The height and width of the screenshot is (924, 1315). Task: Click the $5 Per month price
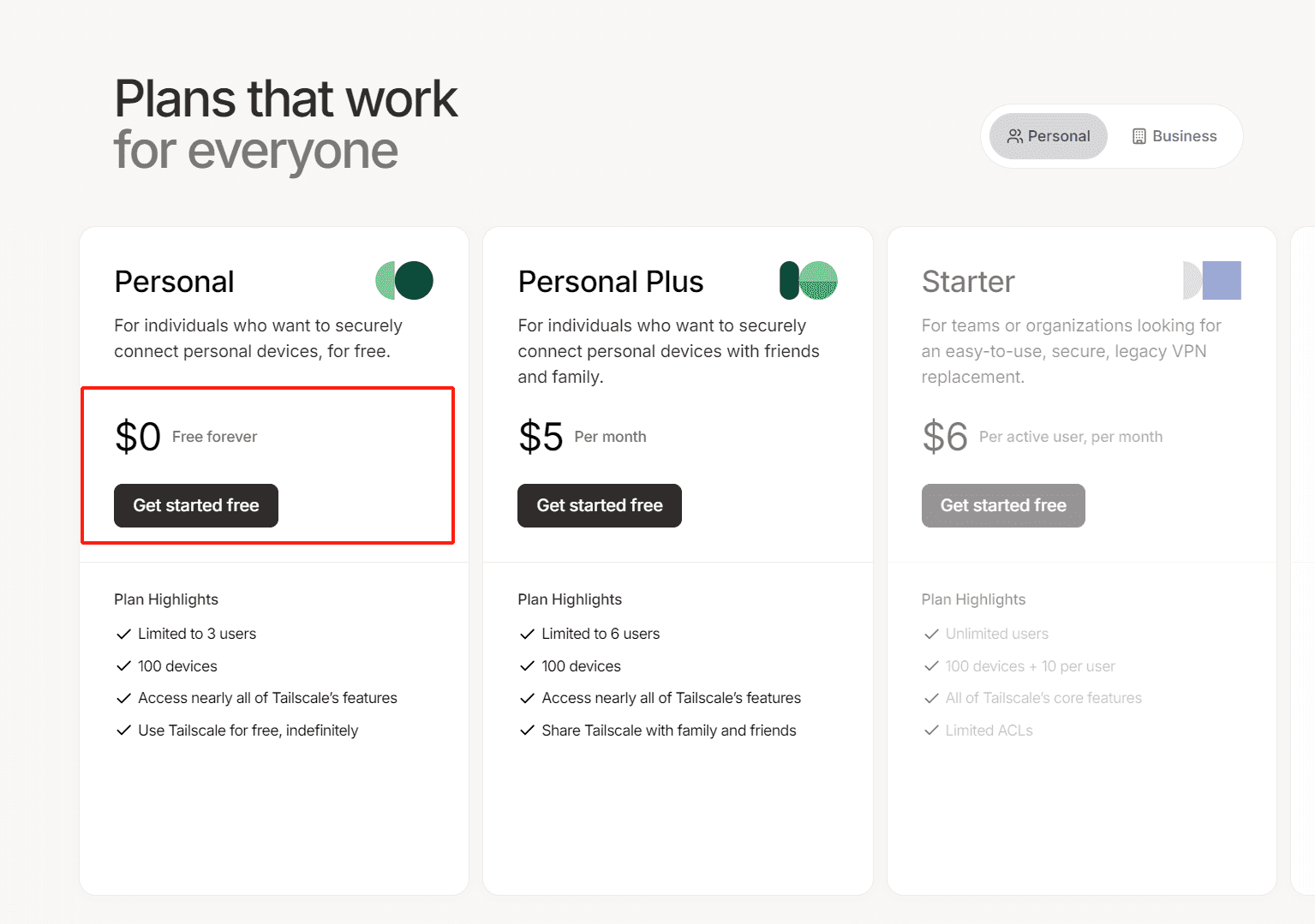[x=583, y=437]
